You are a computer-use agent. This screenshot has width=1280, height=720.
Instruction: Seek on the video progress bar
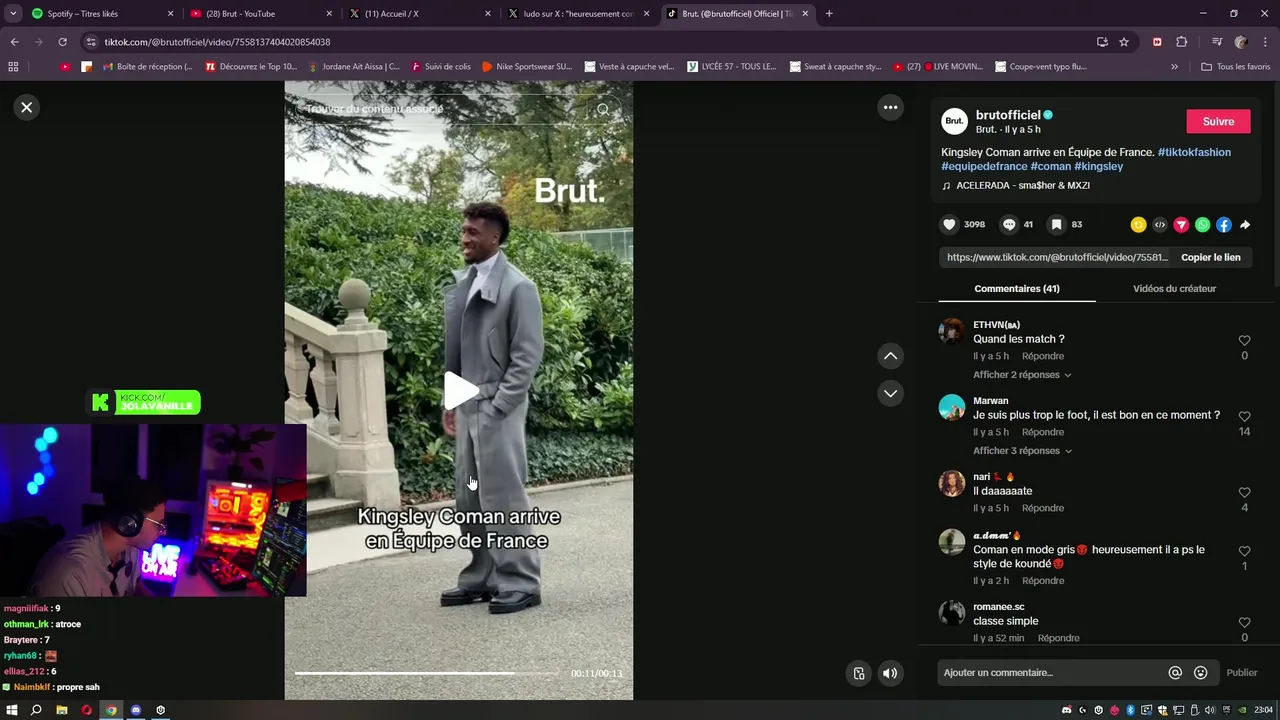point(427,674)
